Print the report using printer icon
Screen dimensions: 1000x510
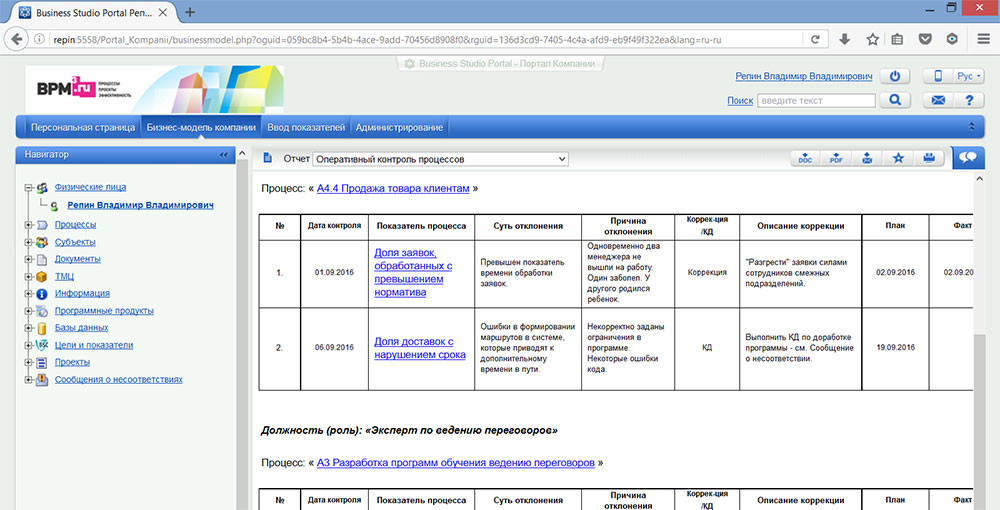click(928, 159)
